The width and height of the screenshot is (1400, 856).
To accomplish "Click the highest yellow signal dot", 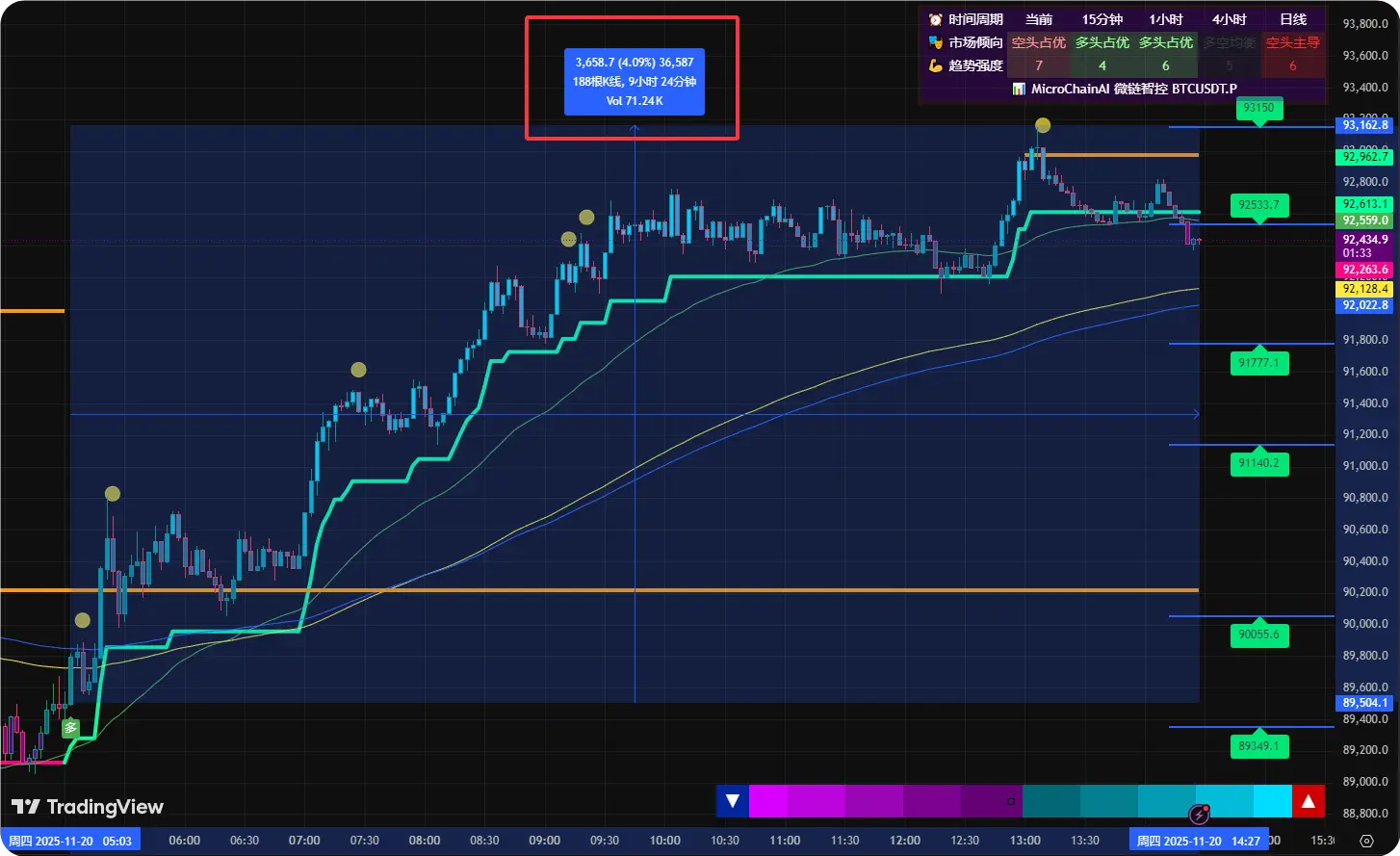I will point(1043,125).
